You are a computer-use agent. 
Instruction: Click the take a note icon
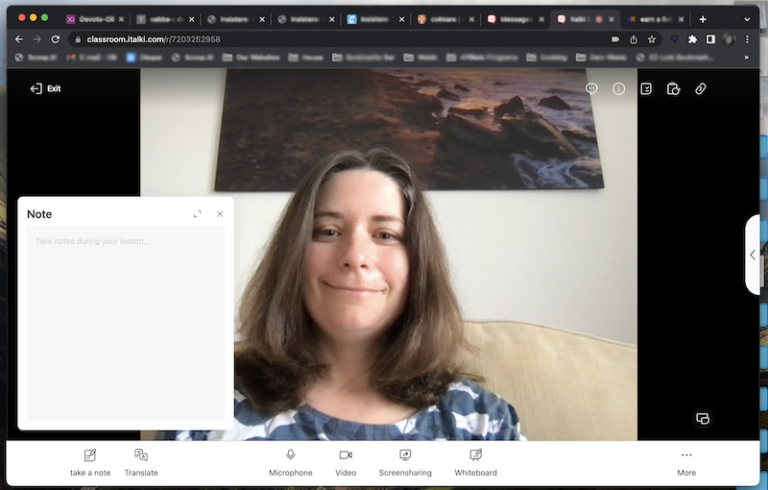coord(90,456)
